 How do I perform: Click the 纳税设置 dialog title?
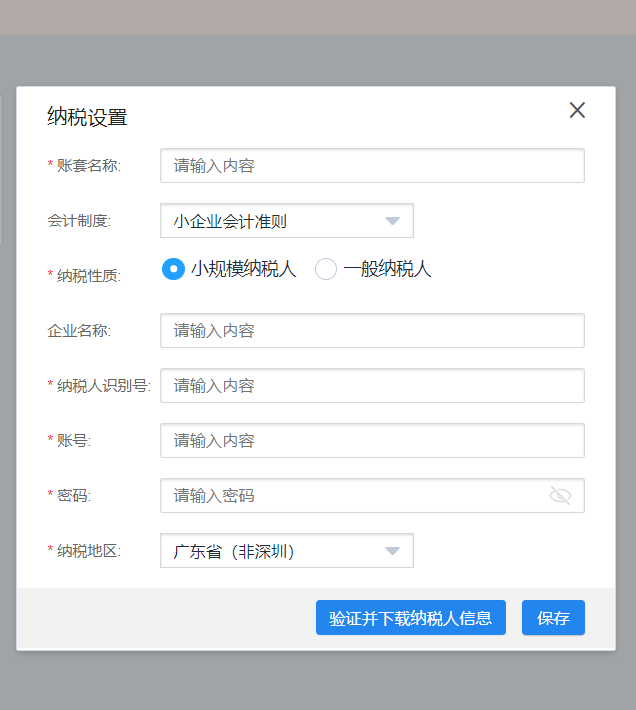point(87,117)
